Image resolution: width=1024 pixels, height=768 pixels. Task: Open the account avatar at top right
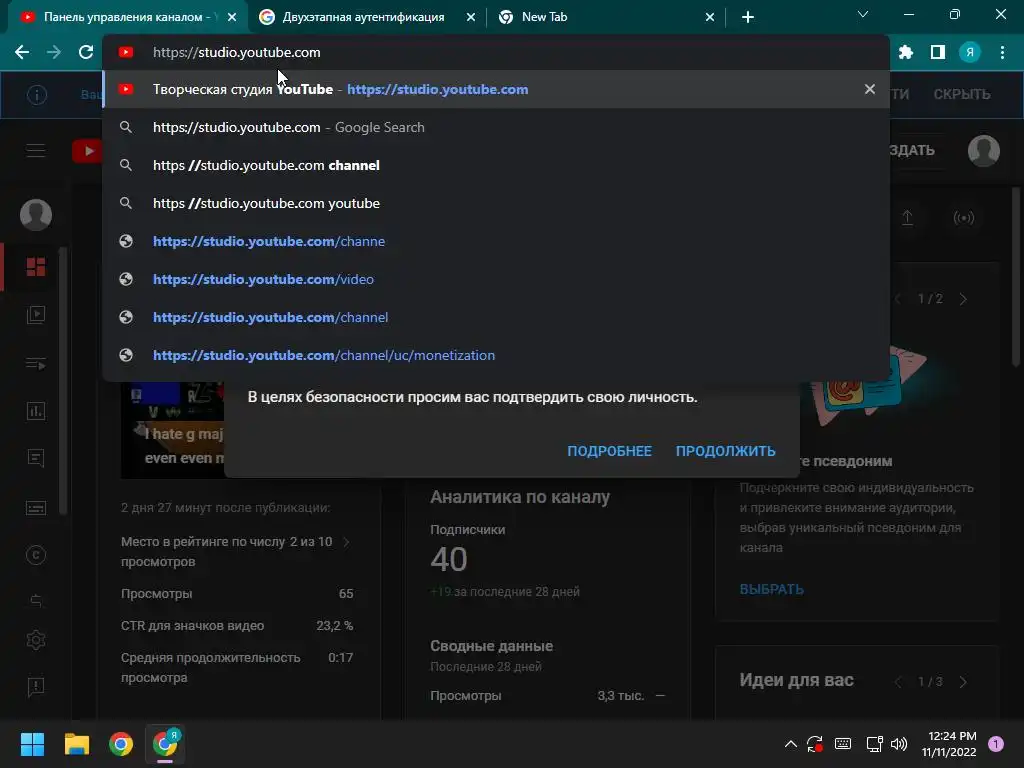(x=984, y=151)
